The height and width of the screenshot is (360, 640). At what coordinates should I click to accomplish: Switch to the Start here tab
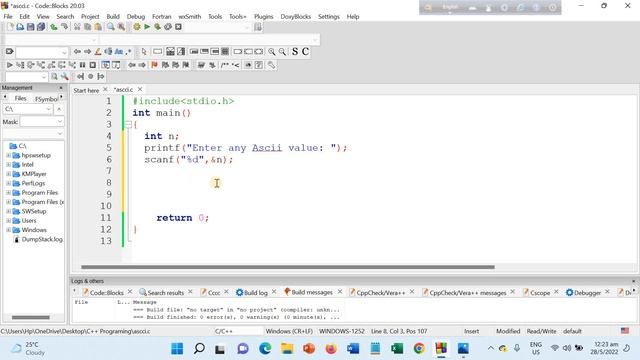pos(86,90)
